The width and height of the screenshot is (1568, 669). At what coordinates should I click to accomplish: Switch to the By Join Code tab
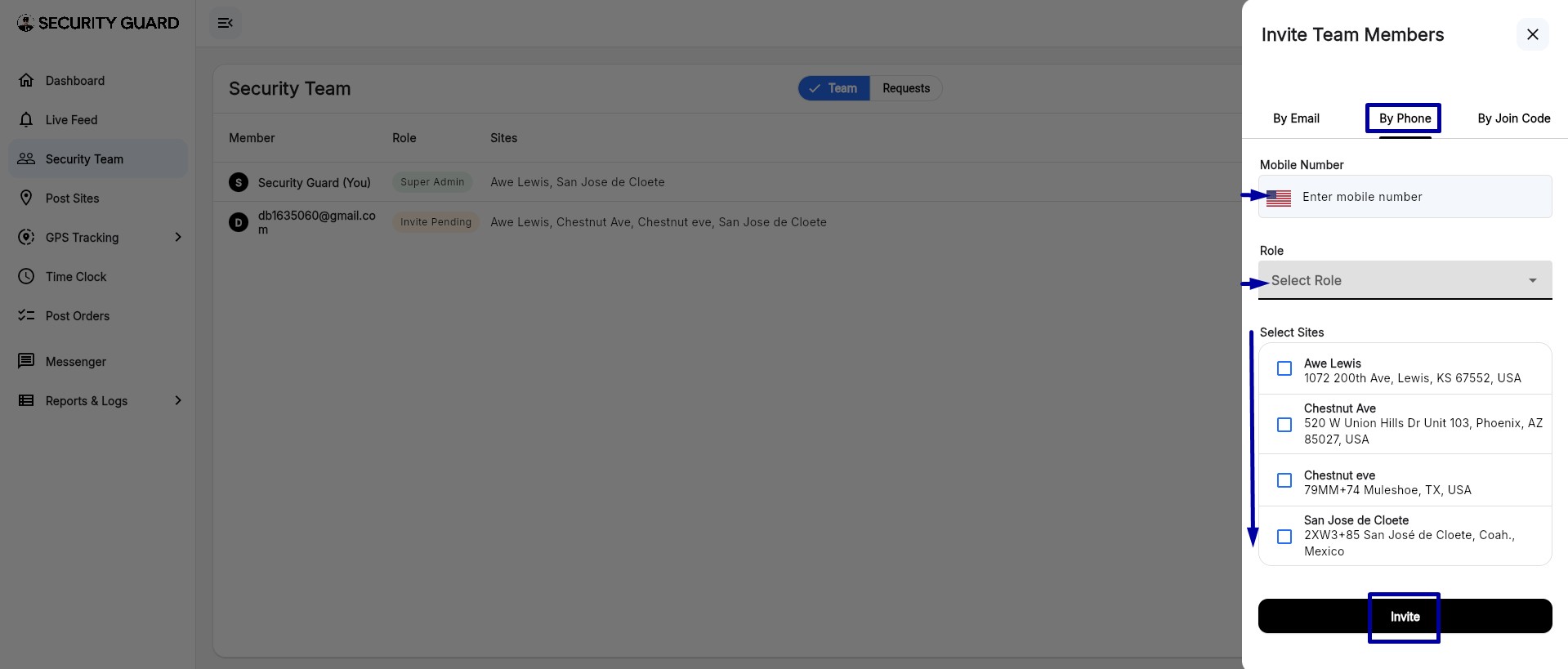1513,118
